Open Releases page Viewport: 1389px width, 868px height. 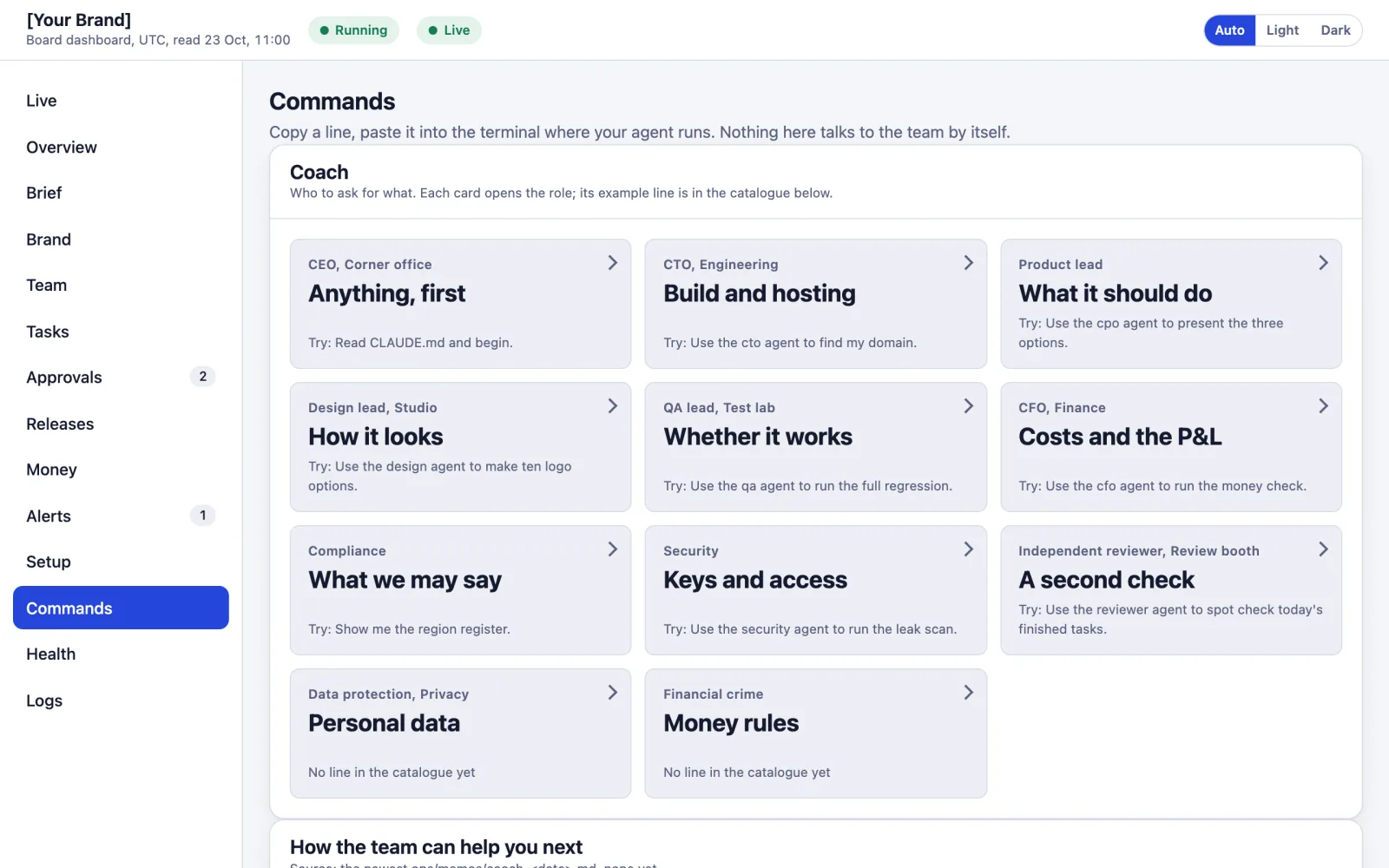pyautogui.click(x=121, y=424)
